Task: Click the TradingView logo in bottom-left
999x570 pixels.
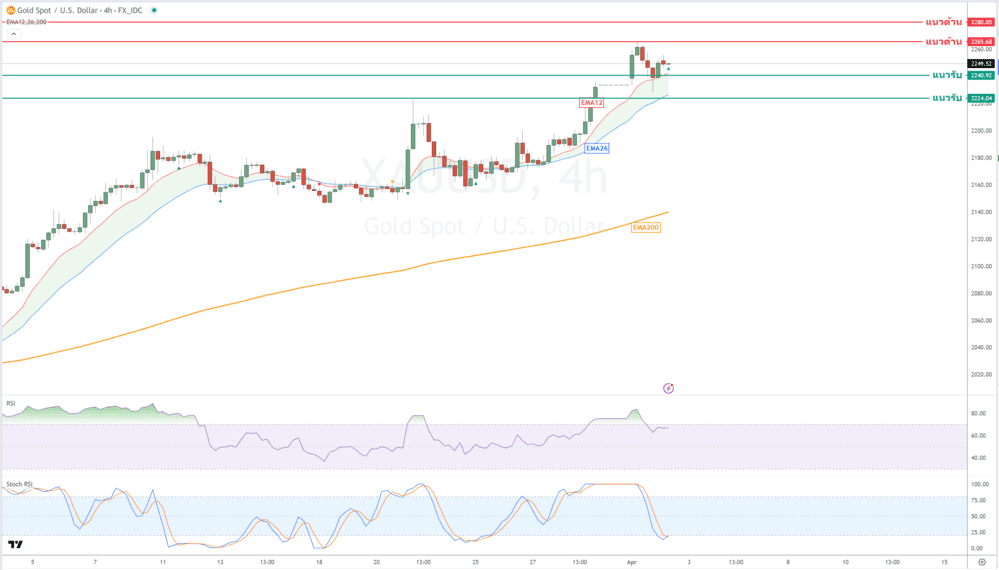Action: pos(15,545)
